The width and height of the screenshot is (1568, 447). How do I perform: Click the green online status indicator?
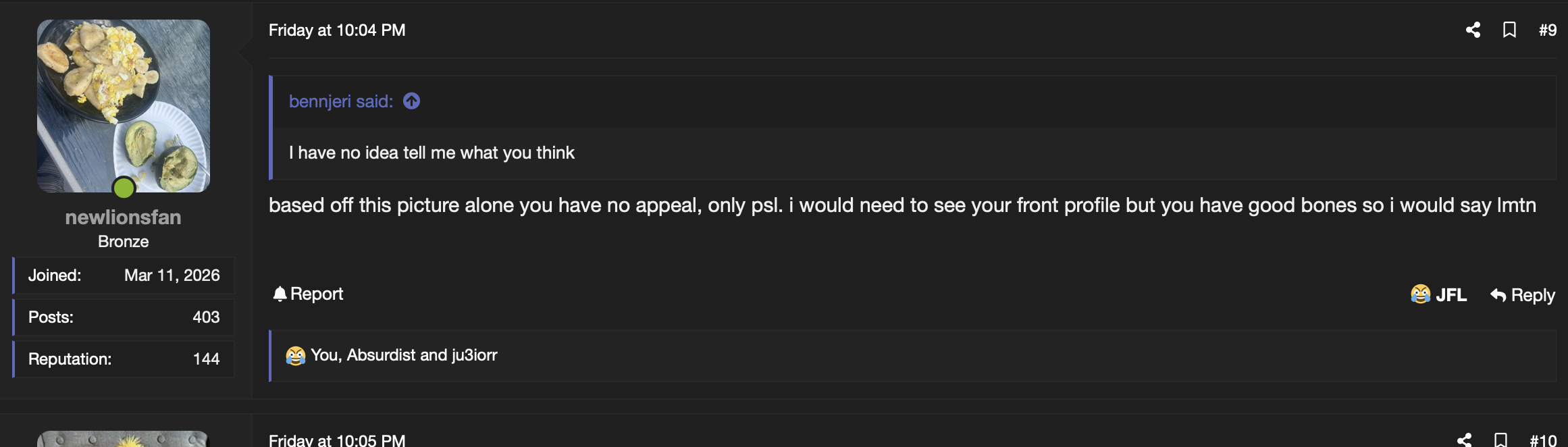124,188
